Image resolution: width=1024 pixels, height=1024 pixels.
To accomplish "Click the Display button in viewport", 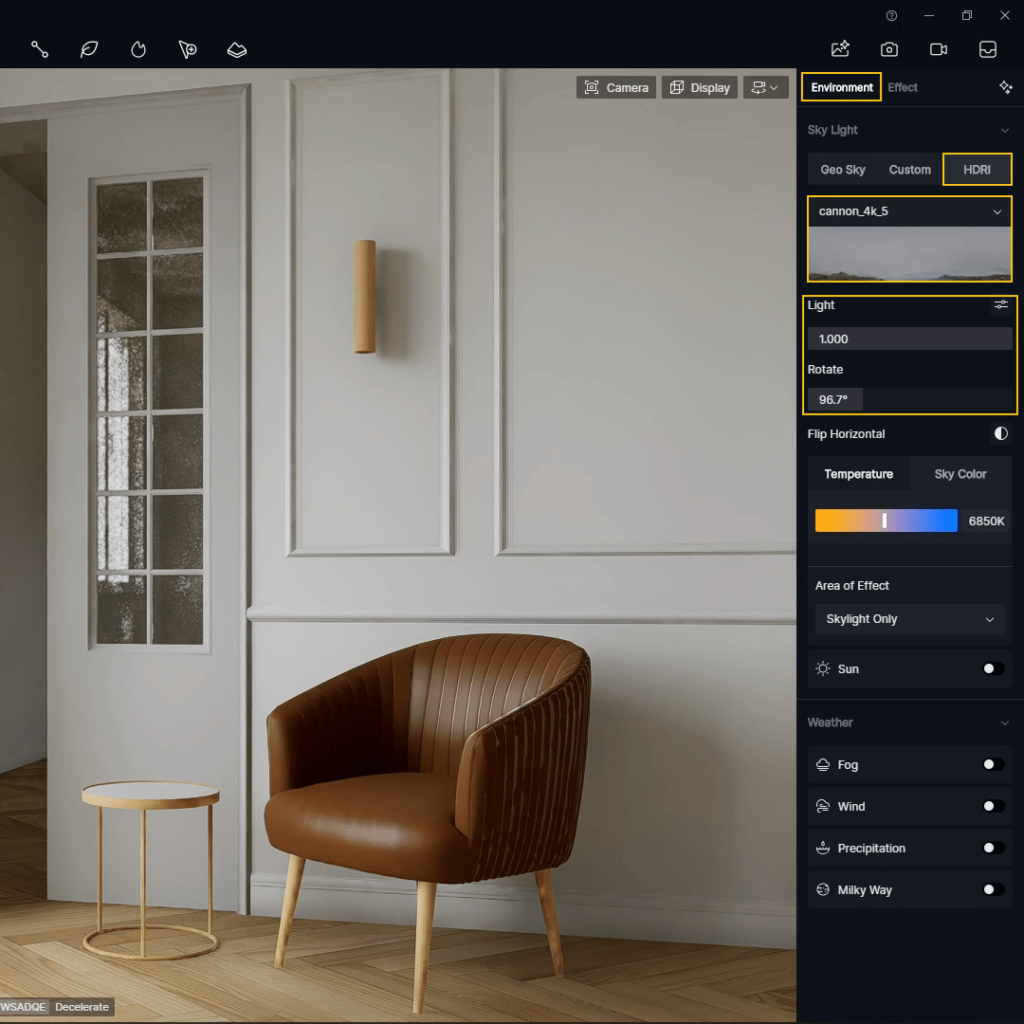I will (x=699, y=88).
